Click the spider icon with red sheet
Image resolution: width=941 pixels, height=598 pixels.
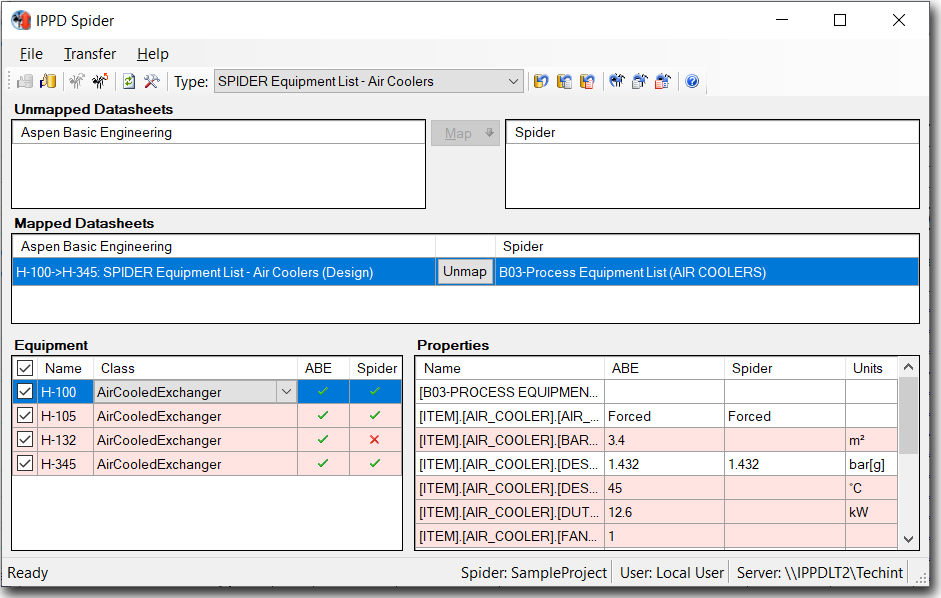pos(662,81)
